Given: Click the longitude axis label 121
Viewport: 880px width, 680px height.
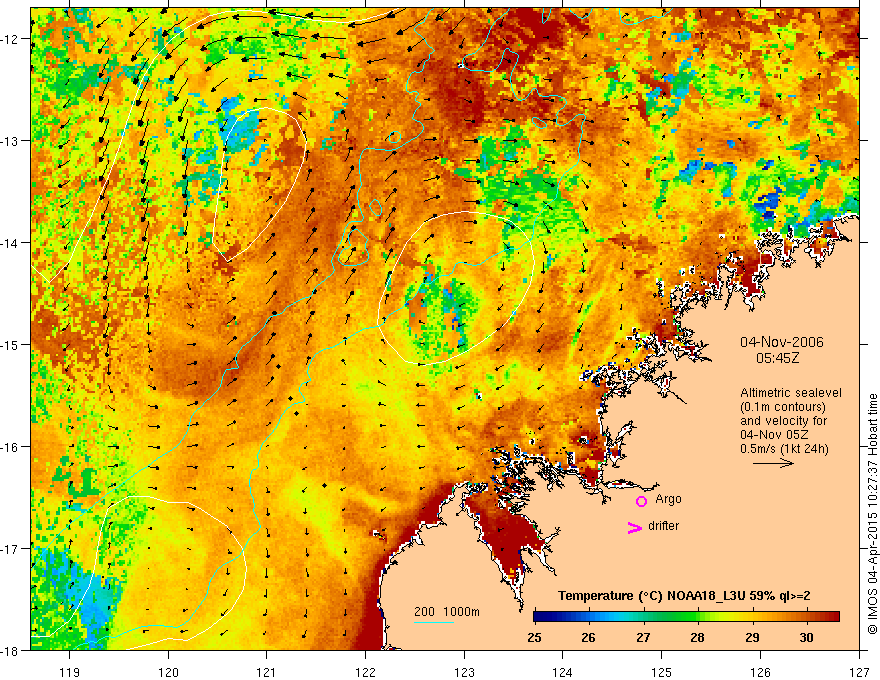Looking at the screenshot, I should click(x=267, y=672).
